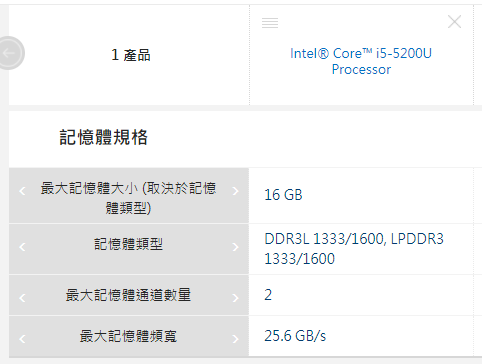The width and height of the screenshot is (482, 364).
Task: Click the back arrow circle button
Action: 9,53
